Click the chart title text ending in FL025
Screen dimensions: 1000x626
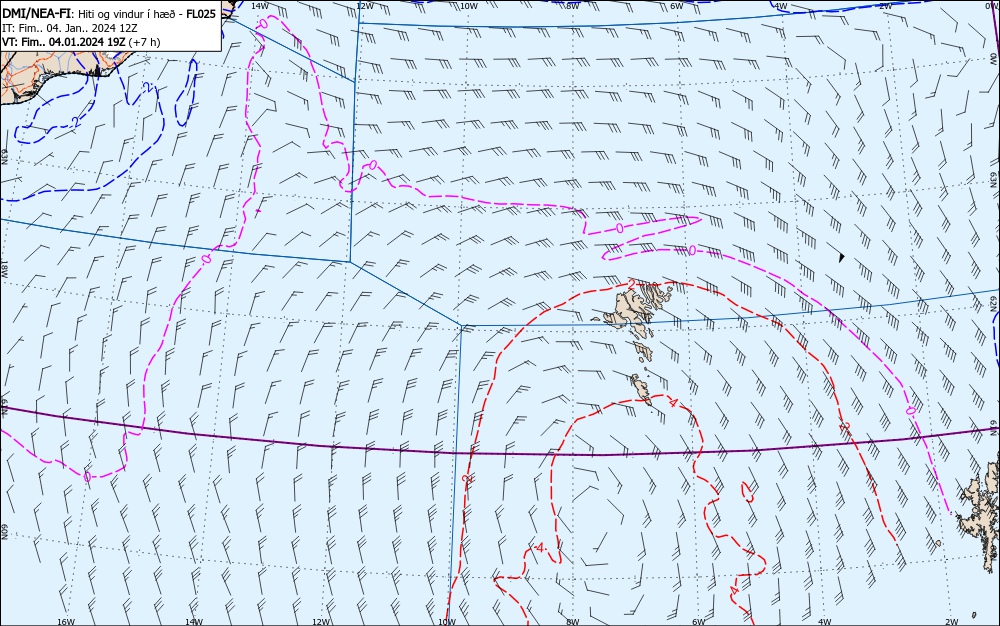coord(109,13)
